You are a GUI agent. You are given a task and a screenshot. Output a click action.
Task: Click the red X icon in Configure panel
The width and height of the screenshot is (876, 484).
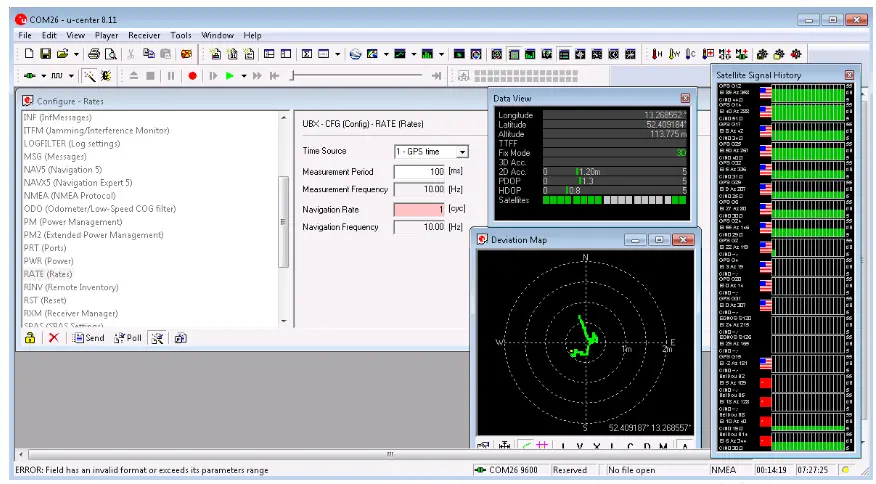[x=53, y=338]
